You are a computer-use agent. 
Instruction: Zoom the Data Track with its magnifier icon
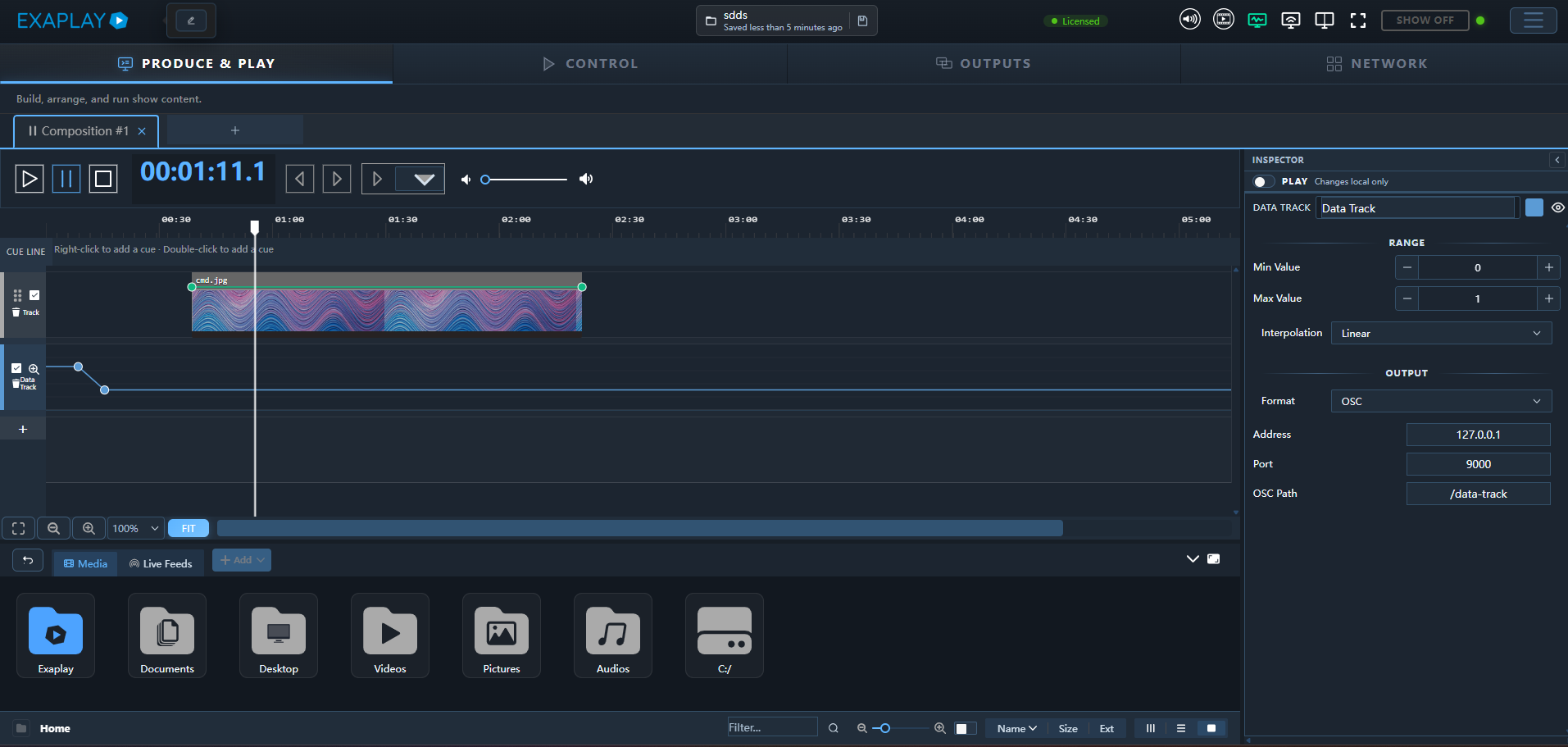[x=34, y=369]
